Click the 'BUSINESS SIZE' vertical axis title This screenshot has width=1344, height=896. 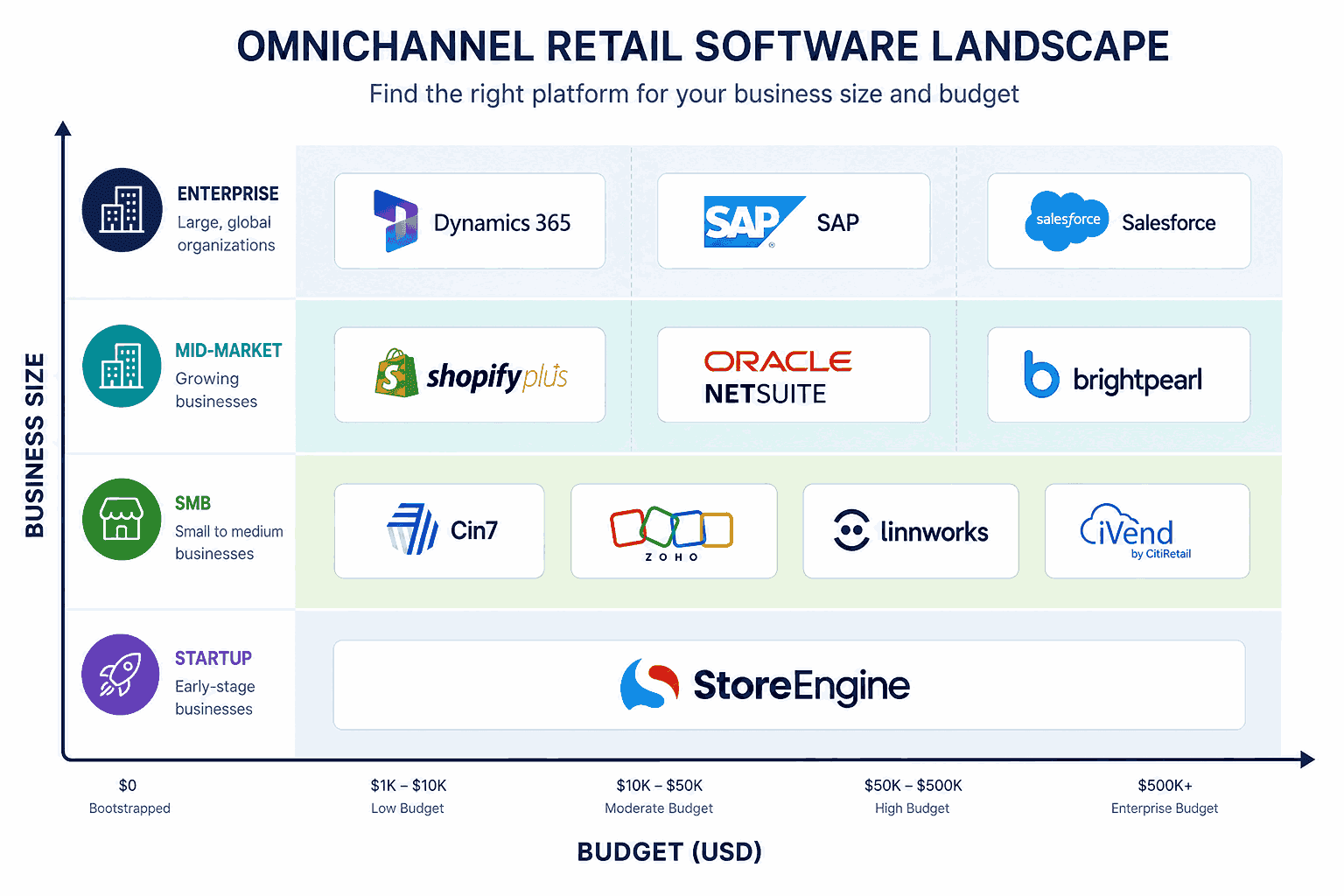click(x=34, y=445)
